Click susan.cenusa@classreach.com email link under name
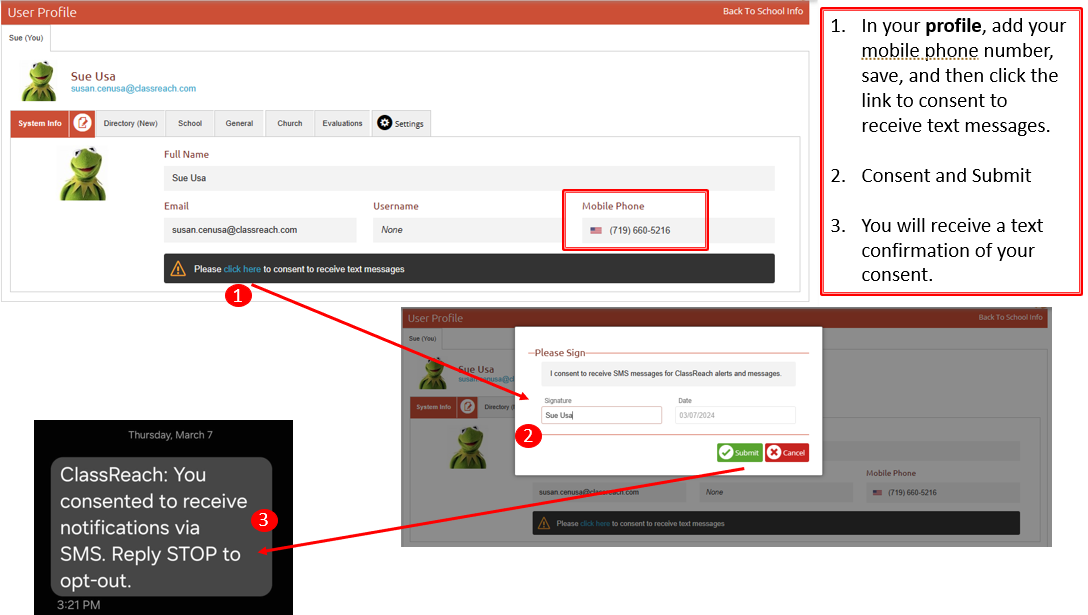Screen dimensions: 1088x615 [x=133, y=88]
